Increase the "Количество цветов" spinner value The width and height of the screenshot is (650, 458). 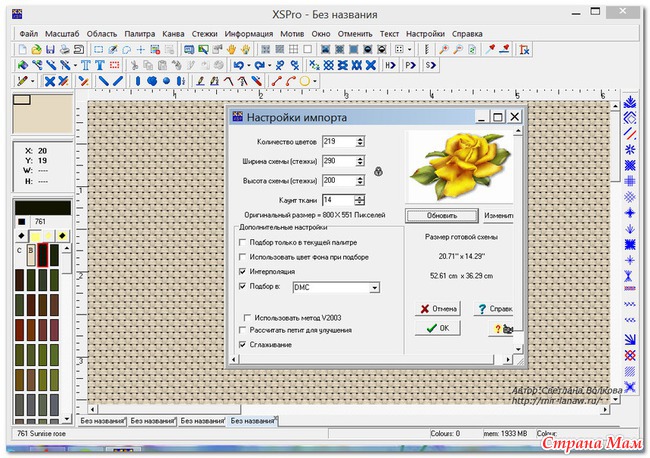pos(360,137)
